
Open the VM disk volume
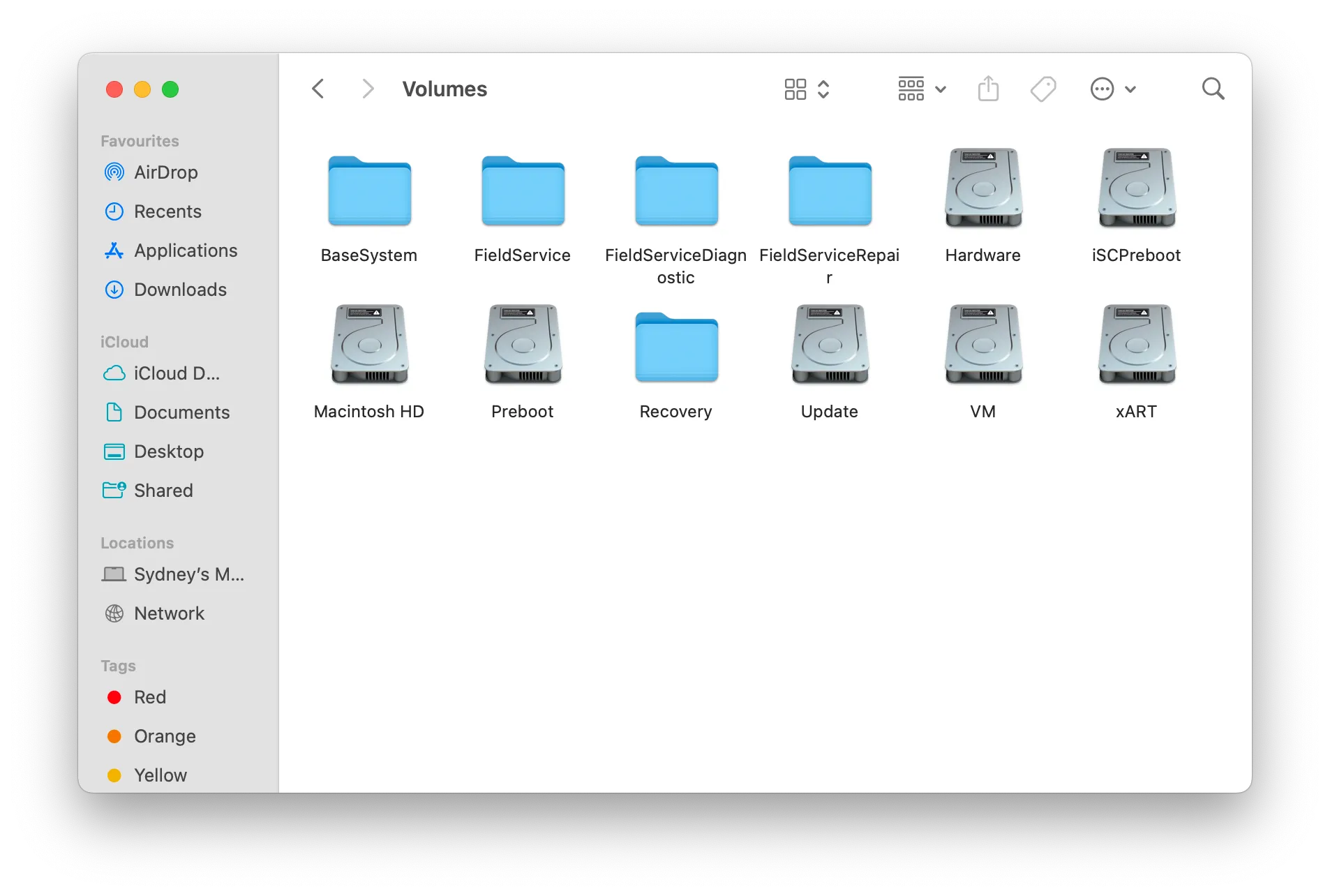pos(982,345)
